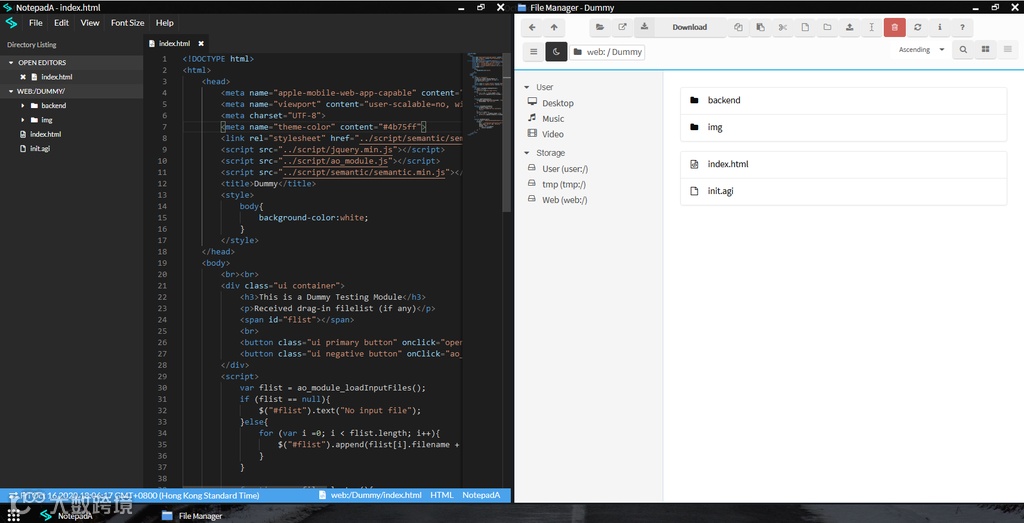Expand the backend folder in NotepadA tree
The width and height of the screenshot is (1024, 523).
point(24,106)
